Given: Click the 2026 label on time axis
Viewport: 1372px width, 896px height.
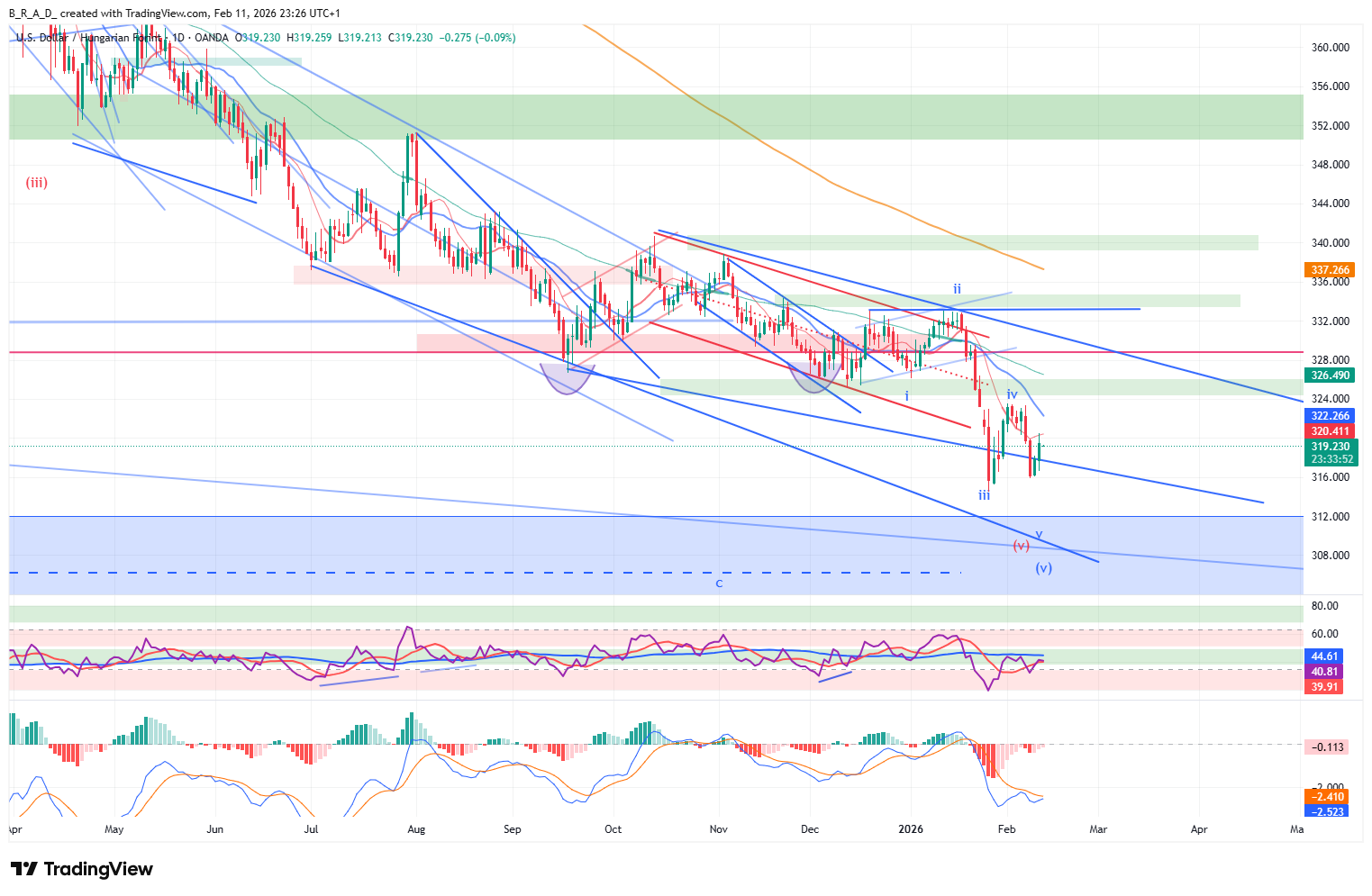Looking at the screenshot, I should click(x=911, y=828).
